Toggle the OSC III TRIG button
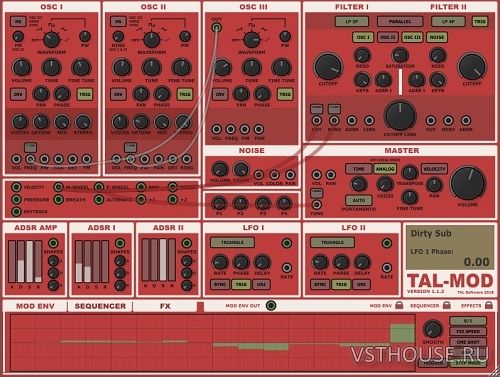The width and height of the screenshot is (500, 377). (x=285, y=94)
